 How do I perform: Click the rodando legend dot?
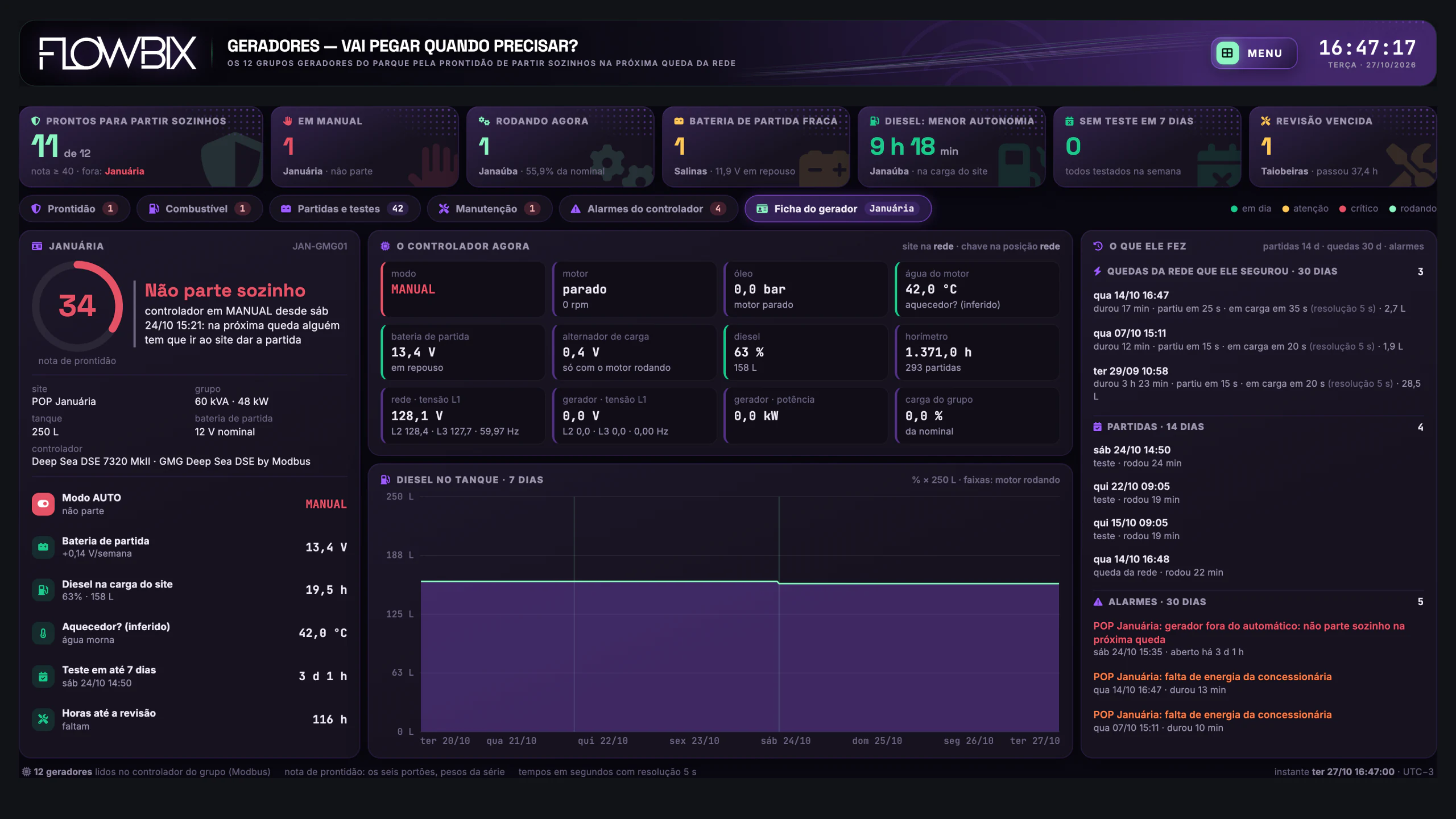[1392, 209]
